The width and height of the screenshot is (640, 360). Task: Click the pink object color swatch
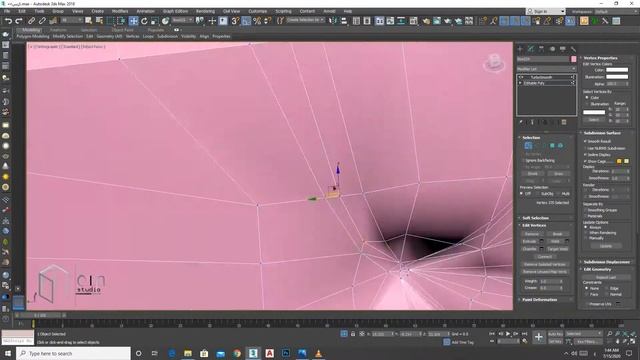pos(573,59)
